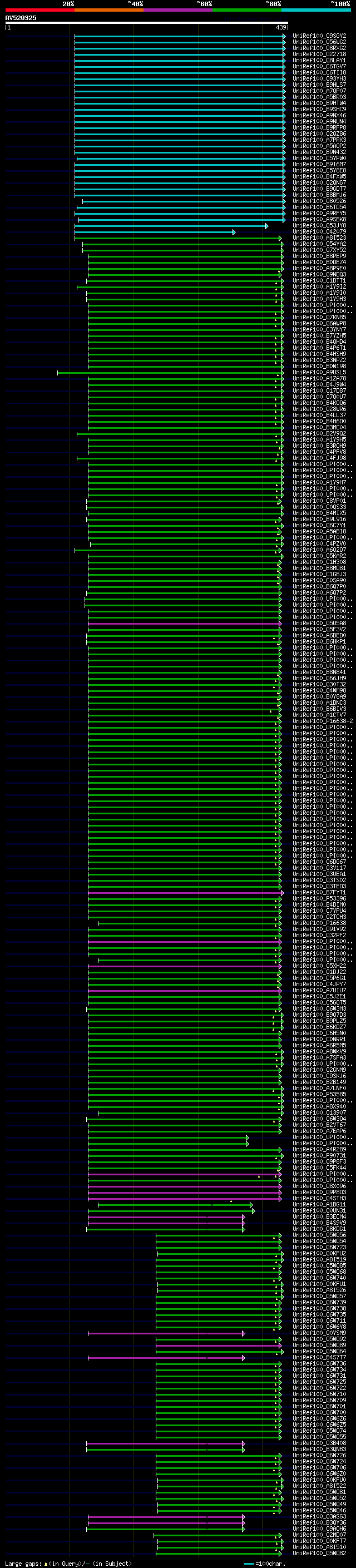Select the UniRef100_C1H308 label
356x1568 pixels.
319,562
